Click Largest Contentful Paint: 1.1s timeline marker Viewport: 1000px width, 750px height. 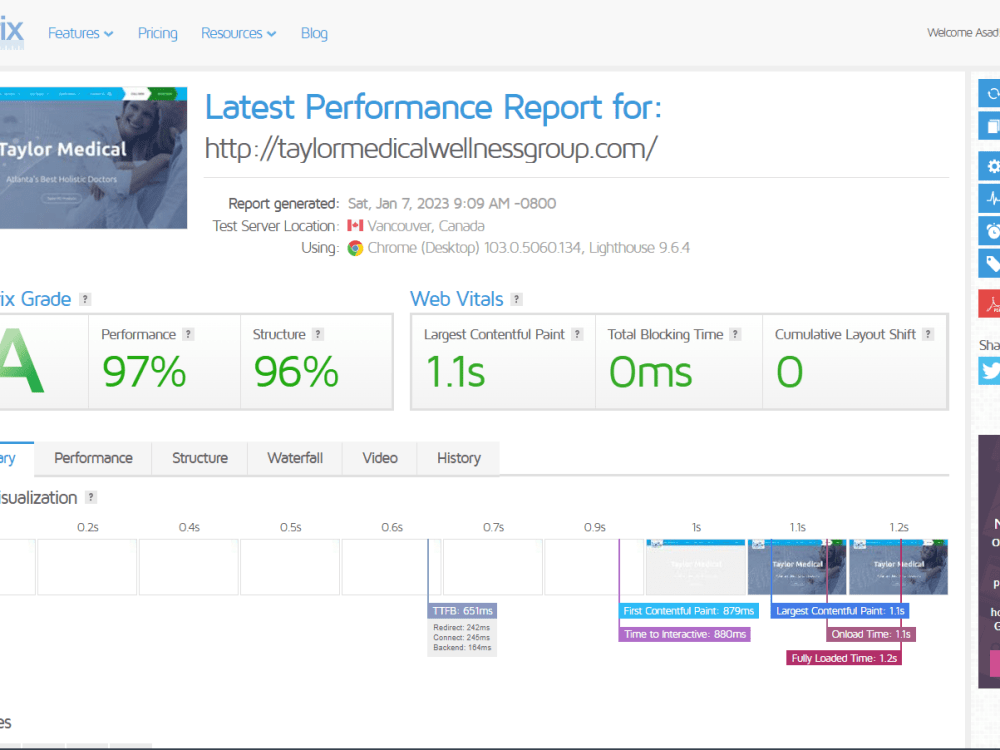pos(840,611)
